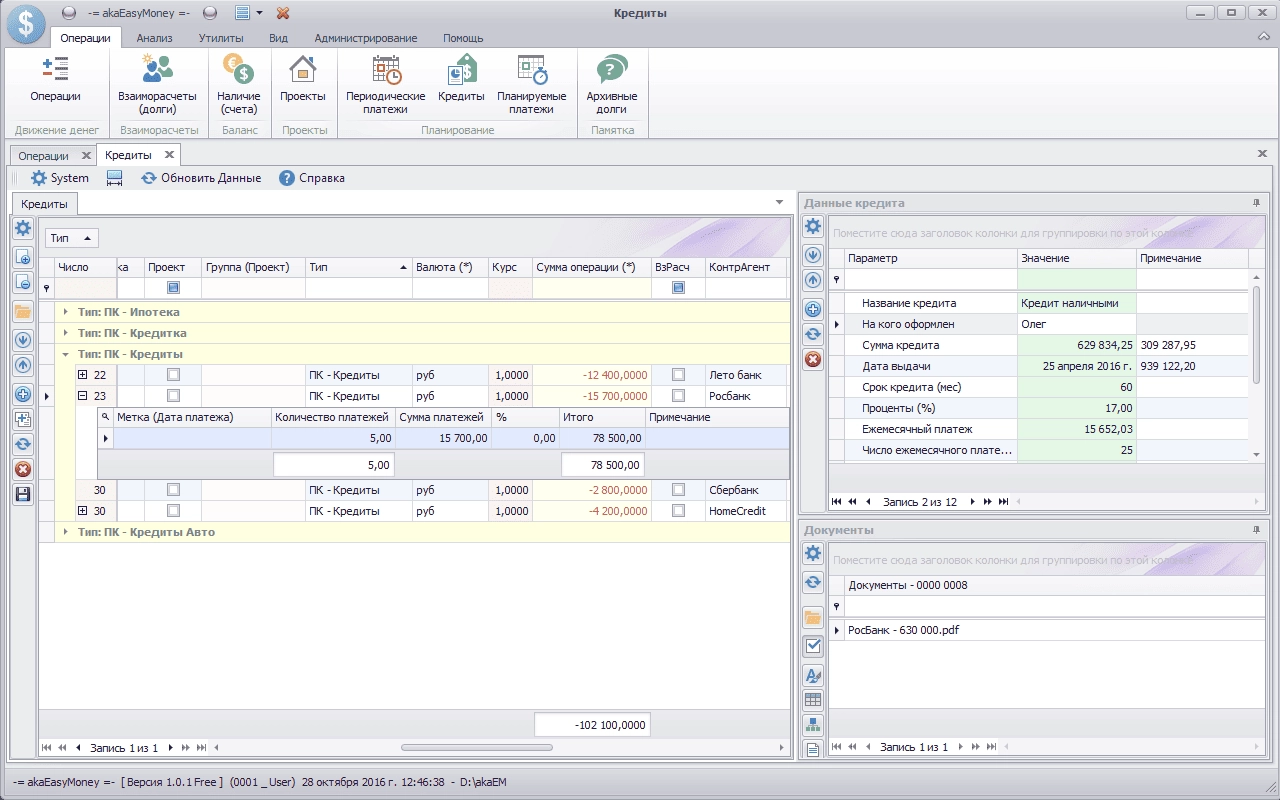Click folder icon in credits sidebar
The height and width of the screenshot is (800, 1280).
tap(23, 312)
